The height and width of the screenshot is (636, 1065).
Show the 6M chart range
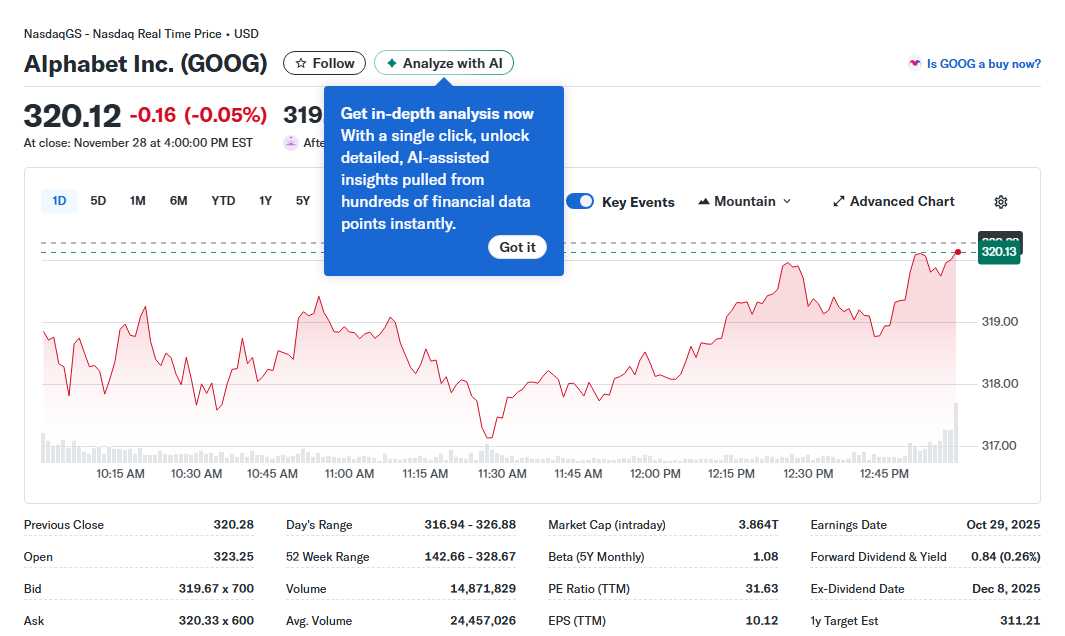178,201
